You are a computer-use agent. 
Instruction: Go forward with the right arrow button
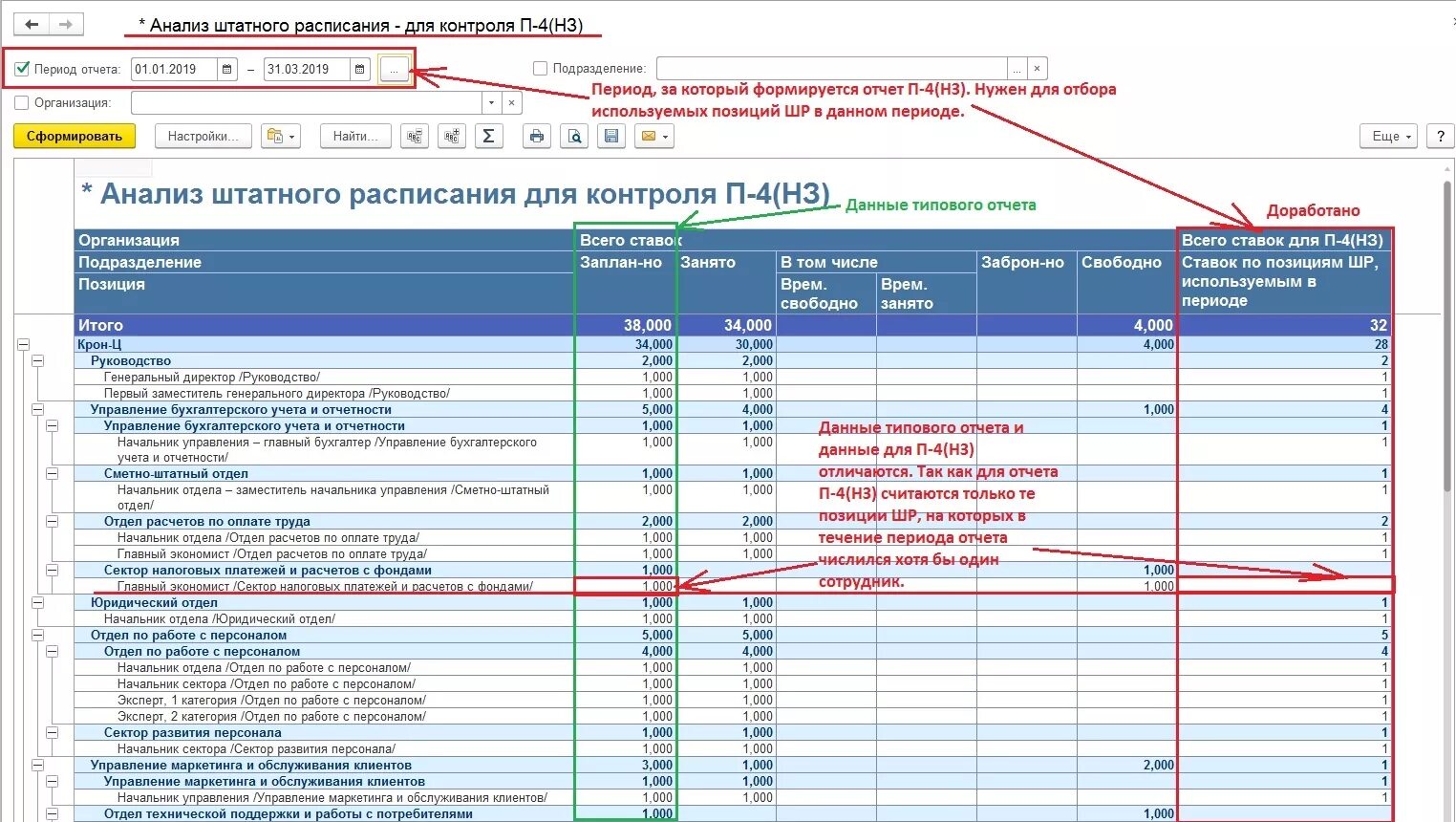coord(66,24)
